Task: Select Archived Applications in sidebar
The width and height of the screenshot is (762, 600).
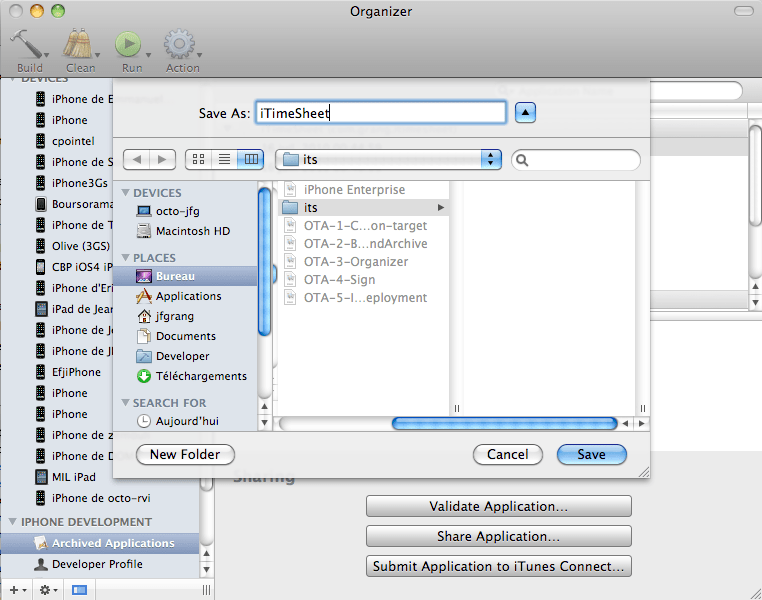Action: tap(112, 543)
